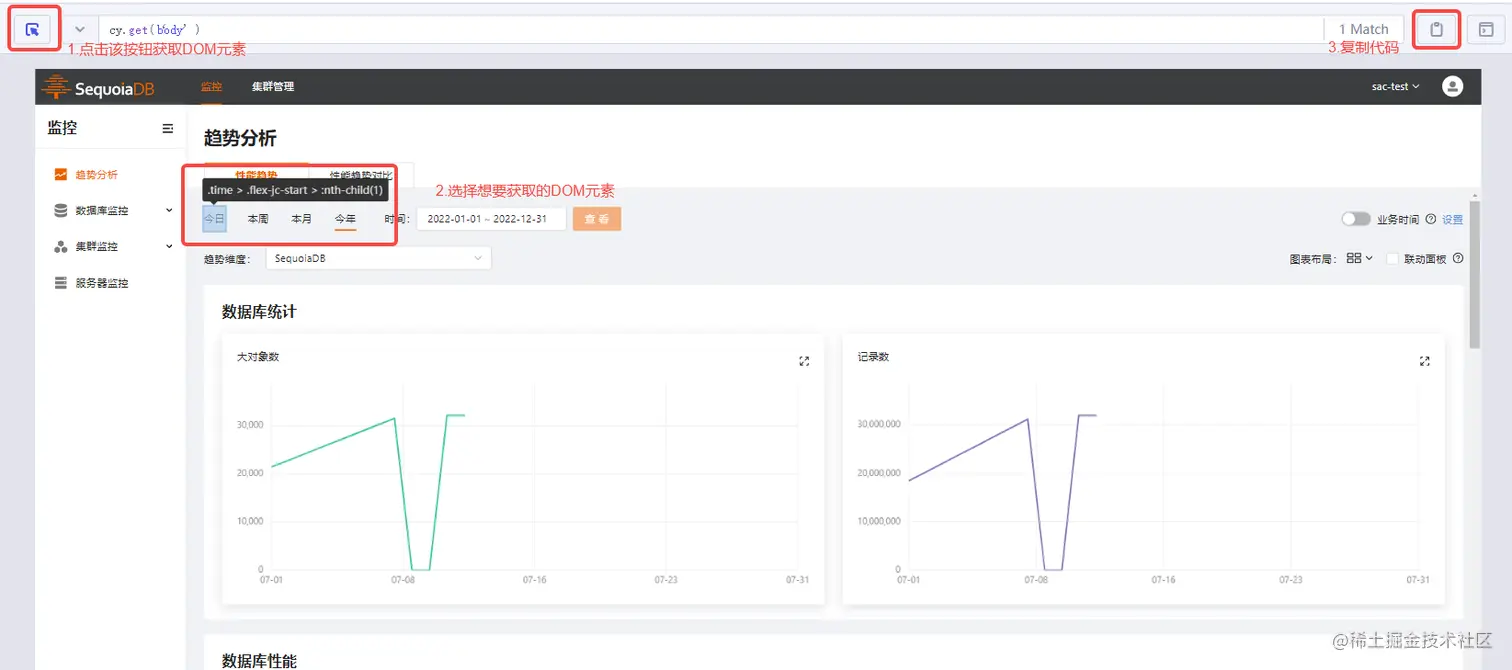1512x670 pixels.
Task: Switch to the 性能趋势对比 tab
Action: [x=361, y=175]
